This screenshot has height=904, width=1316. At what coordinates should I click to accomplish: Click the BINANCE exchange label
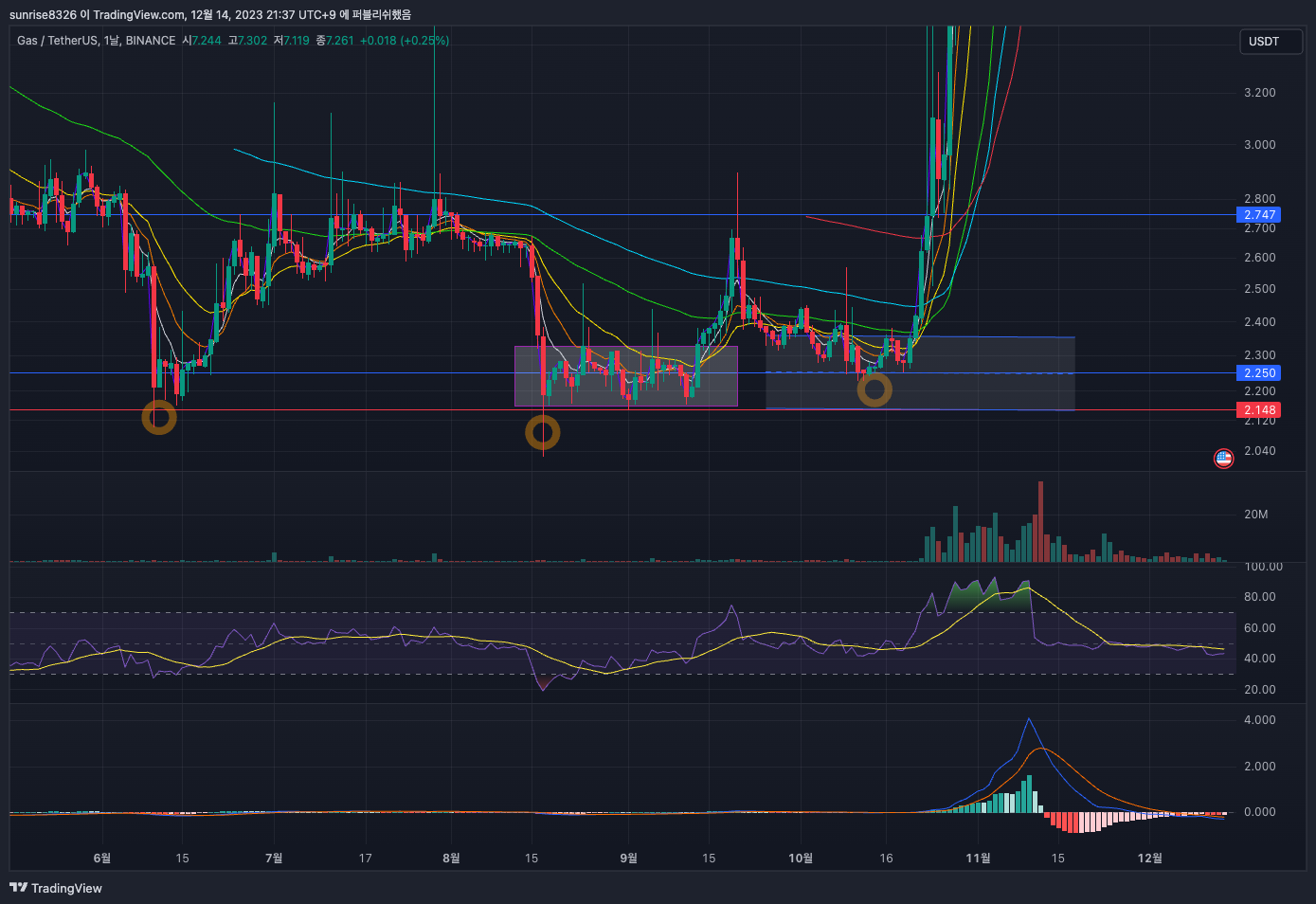(151, 41)
